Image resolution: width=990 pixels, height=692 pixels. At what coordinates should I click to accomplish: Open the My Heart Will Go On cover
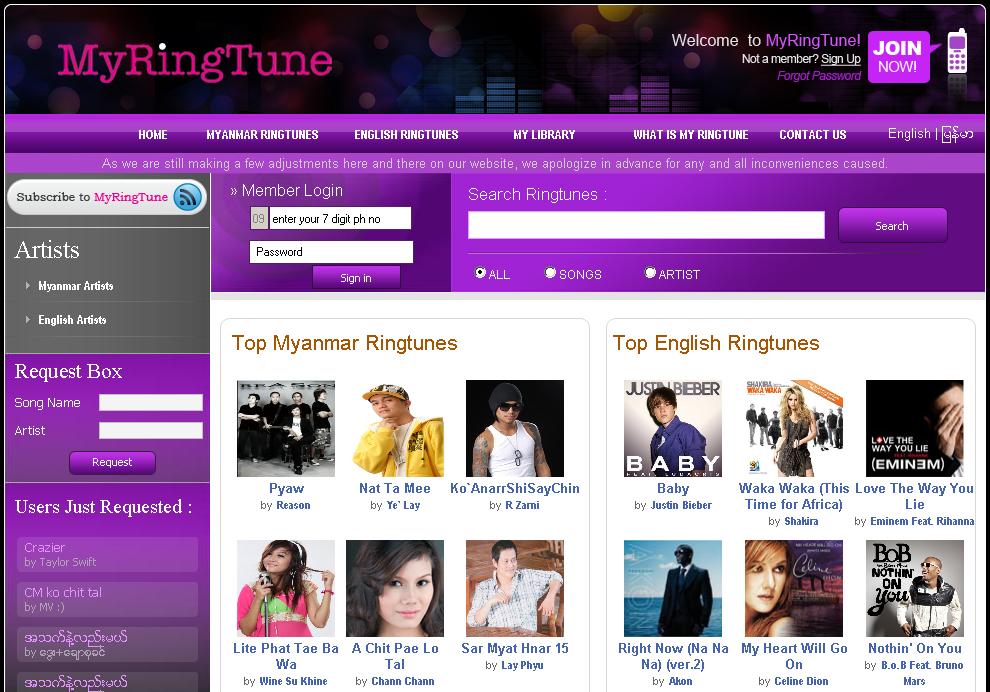[794, 588]
